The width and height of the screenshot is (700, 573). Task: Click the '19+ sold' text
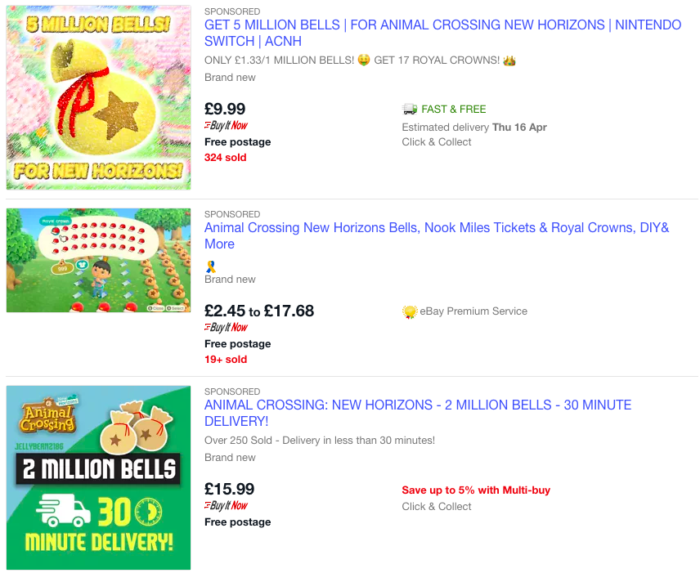[225, 359]
